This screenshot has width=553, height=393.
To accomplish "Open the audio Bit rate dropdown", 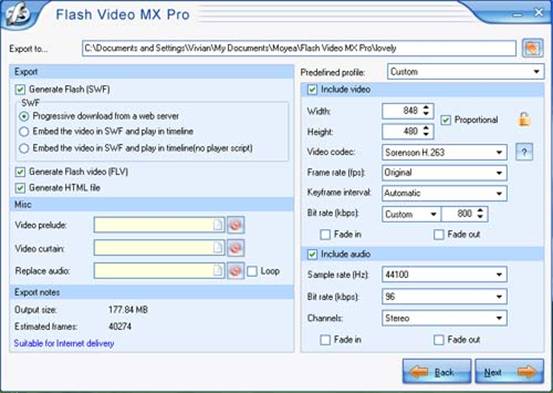I will [x=444, y=296].
